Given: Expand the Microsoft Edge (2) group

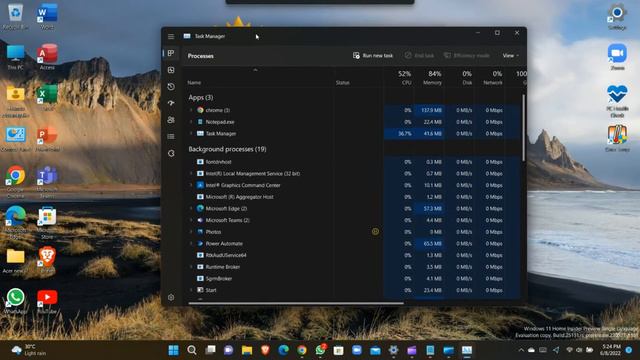Looking at the screenshot, I should [x=191, y=208].
